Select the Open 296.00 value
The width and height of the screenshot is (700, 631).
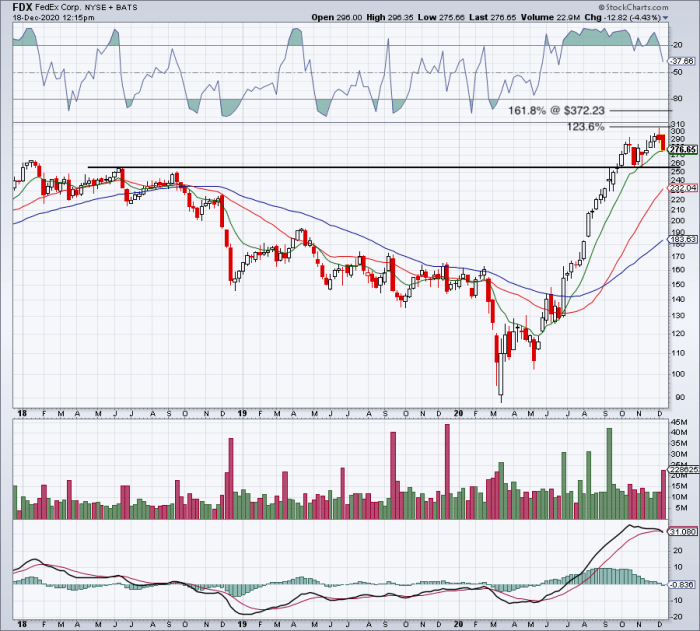click(337, 17)
